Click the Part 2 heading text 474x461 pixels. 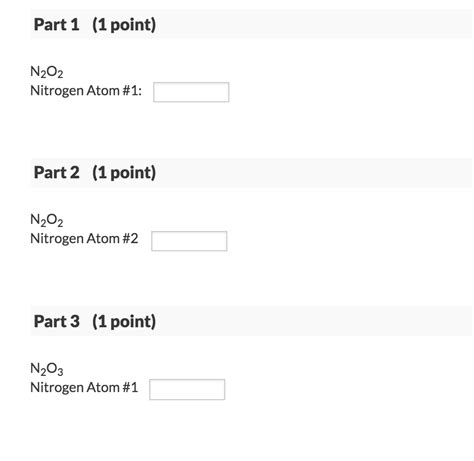56,173
